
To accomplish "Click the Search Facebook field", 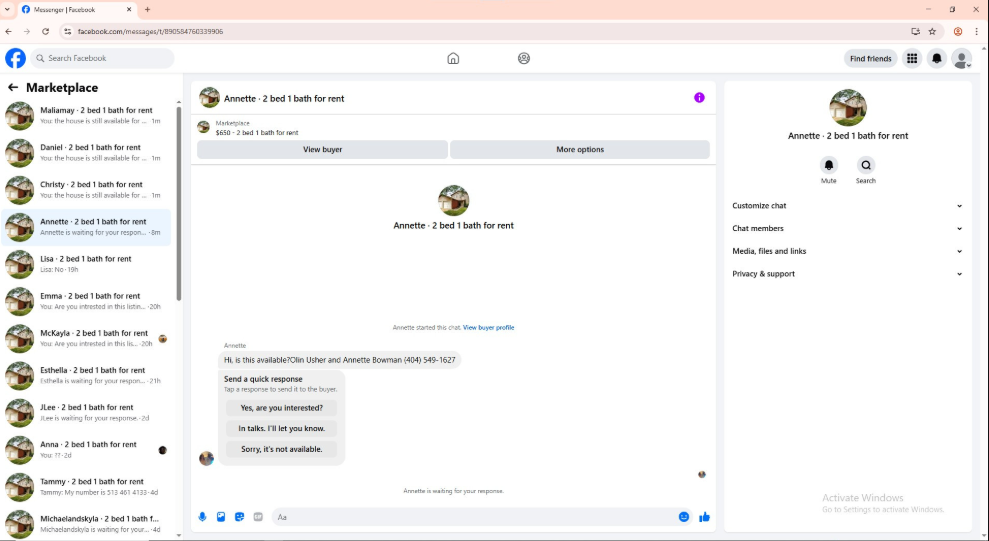I will [x=102, y=58].
